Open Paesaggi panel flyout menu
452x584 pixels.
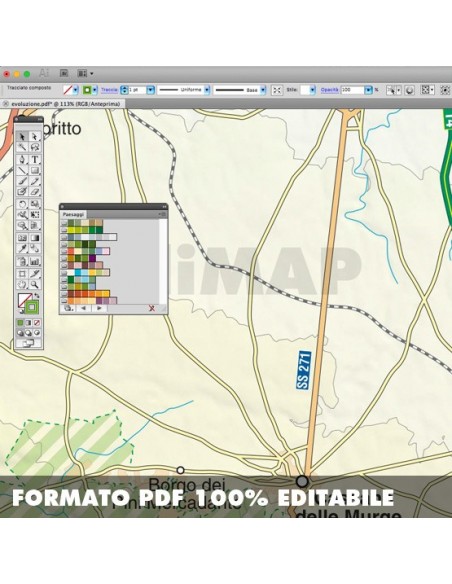coord(162,214)
